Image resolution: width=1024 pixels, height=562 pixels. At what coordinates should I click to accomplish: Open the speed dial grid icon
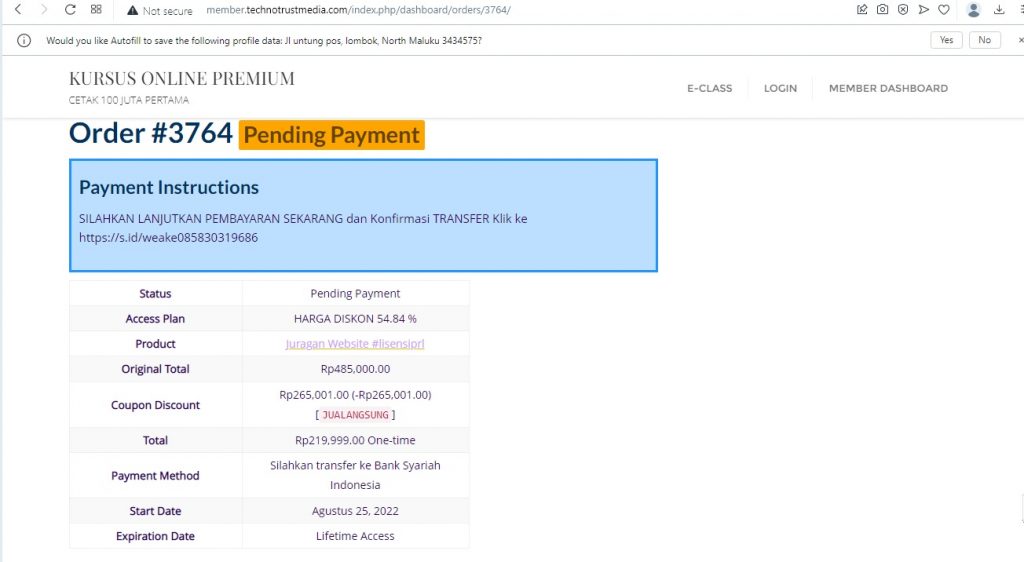[96, 10]
